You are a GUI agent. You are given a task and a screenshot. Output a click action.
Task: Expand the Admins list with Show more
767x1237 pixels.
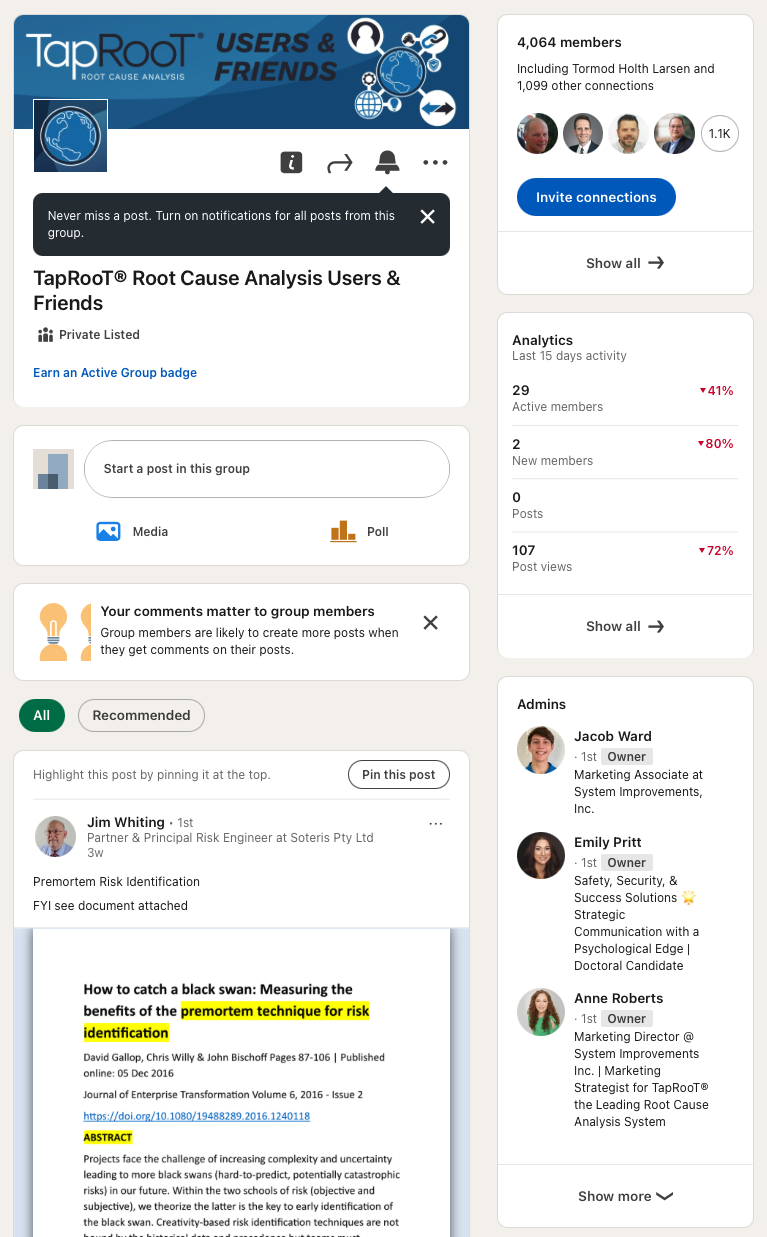pyautogui.click(x=625, y=1196)
